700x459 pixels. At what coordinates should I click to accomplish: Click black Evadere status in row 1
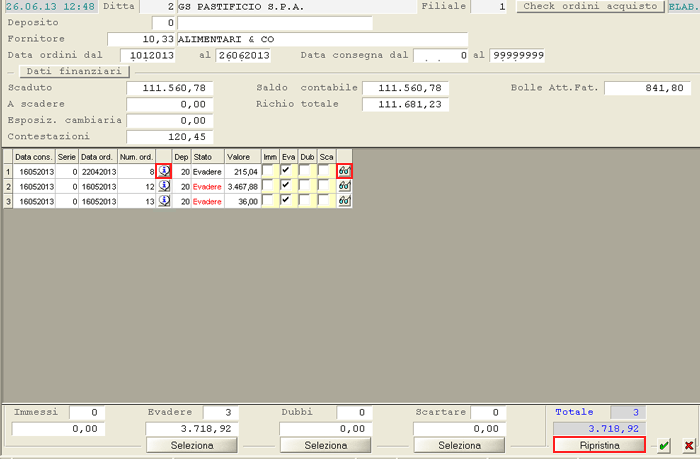(x=207, y=172)
